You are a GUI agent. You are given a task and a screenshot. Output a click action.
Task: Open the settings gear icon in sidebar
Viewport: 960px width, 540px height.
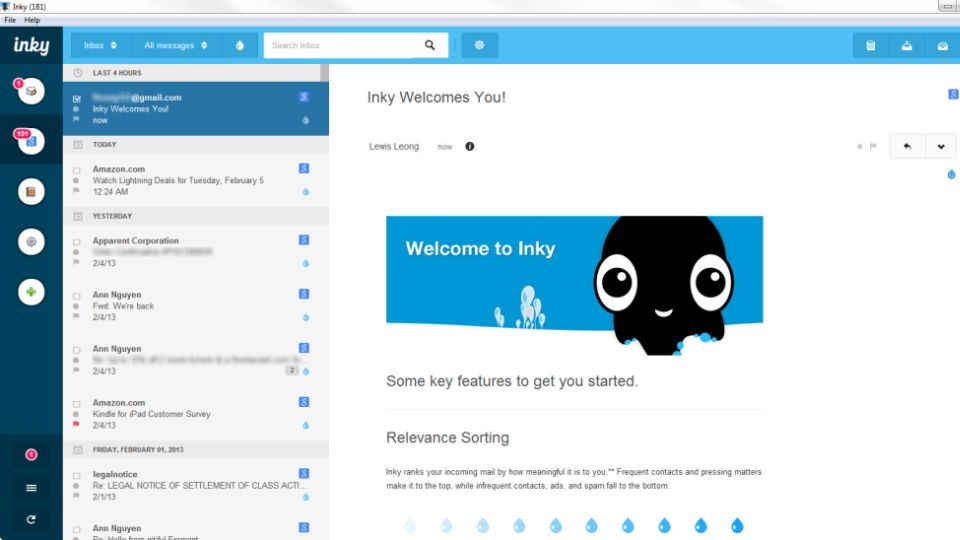(31, 242)
